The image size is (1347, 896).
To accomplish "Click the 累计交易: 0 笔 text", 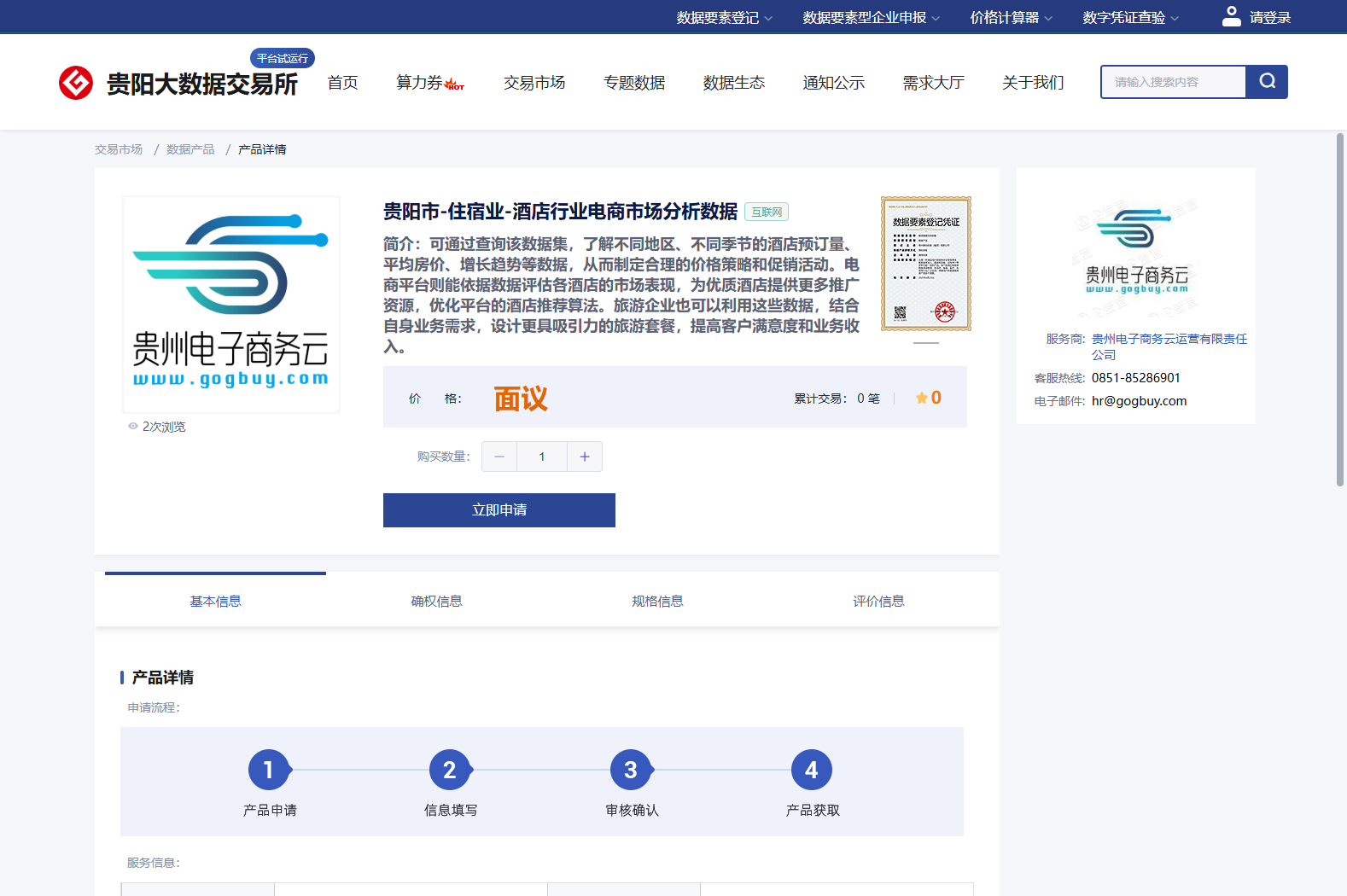I will pos(837,399).
